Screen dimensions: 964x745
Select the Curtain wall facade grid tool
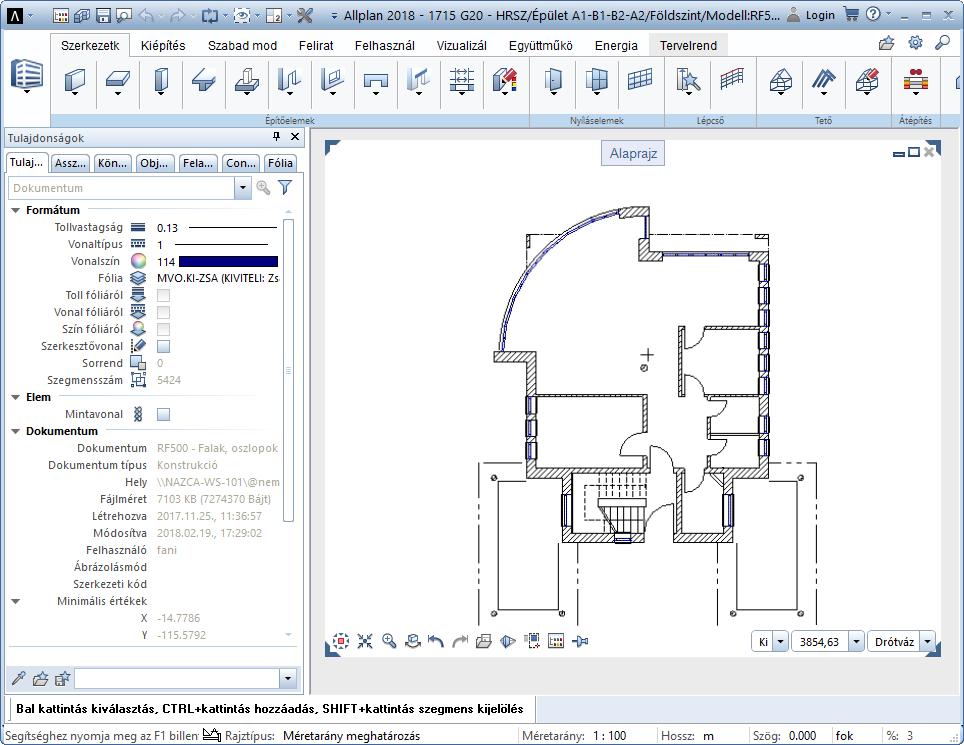[640, 79]
